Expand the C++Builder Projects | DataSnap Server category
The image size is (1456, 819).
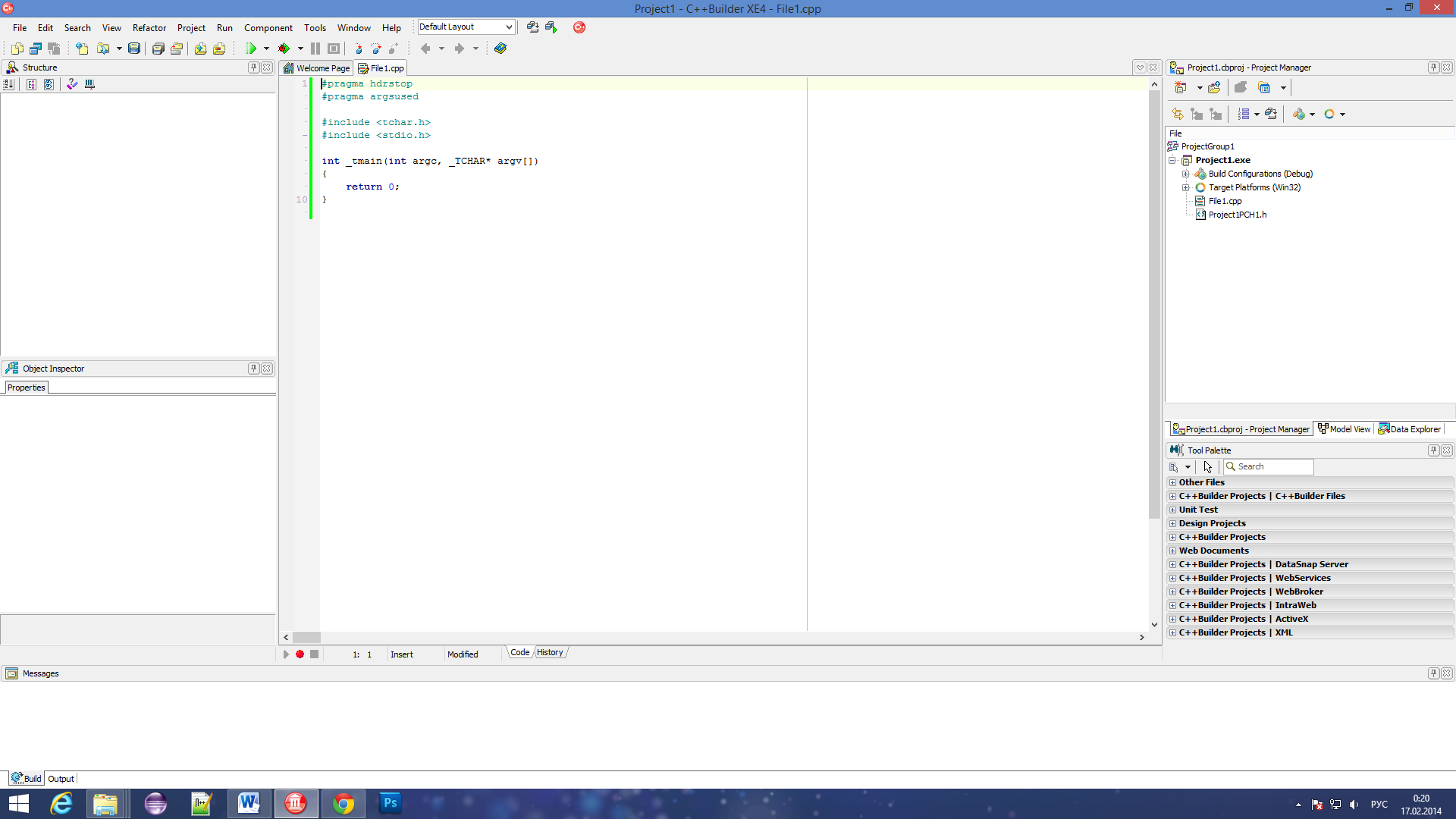tap(1172, 564)
